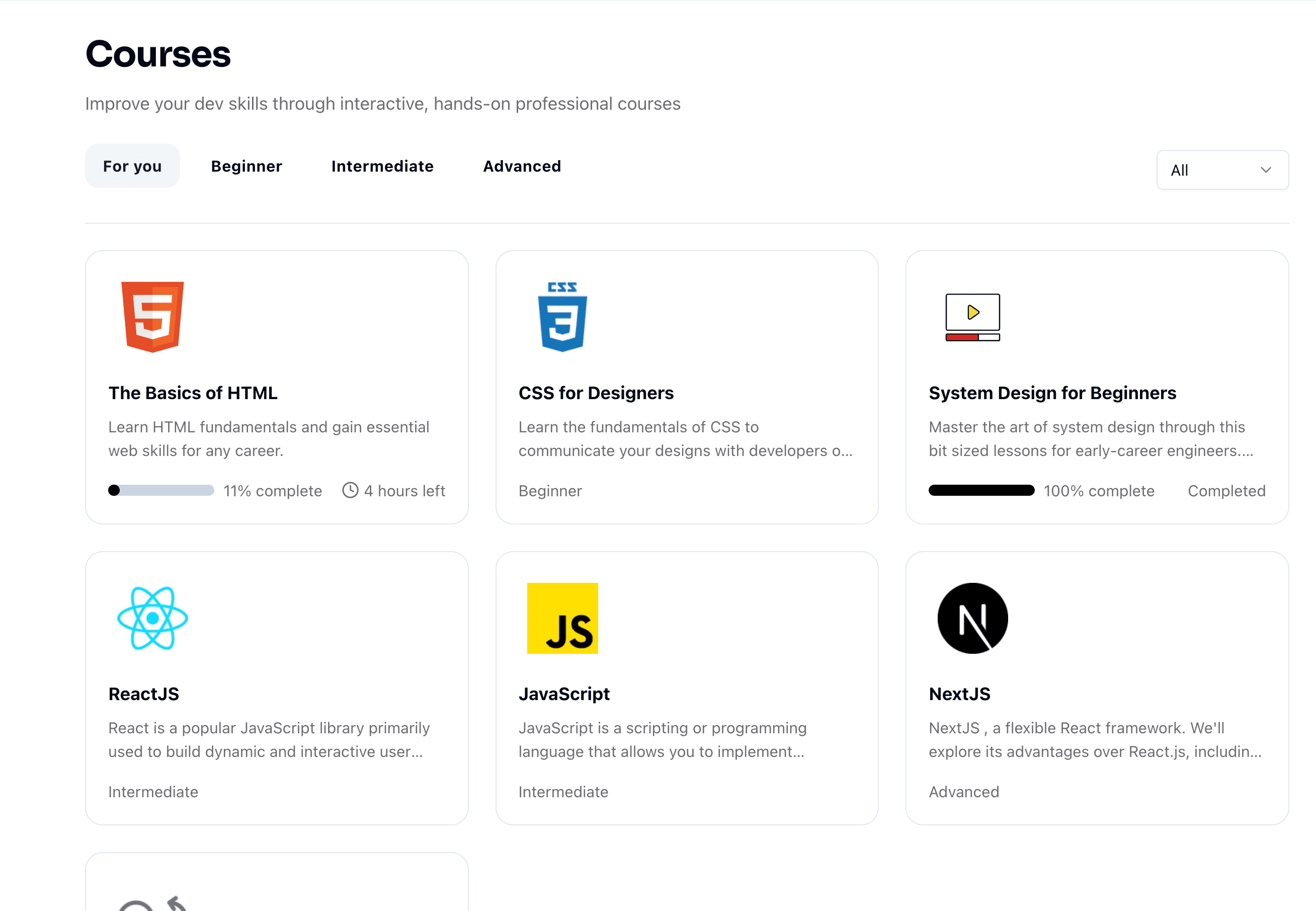Click the clock icon near hours left

point(350,490)
